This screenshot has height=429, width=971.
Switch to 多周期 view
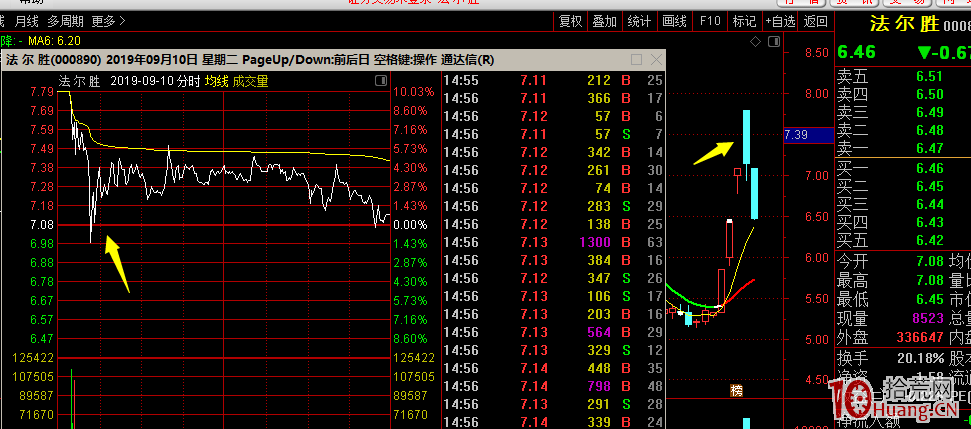[x=65, y=22]
